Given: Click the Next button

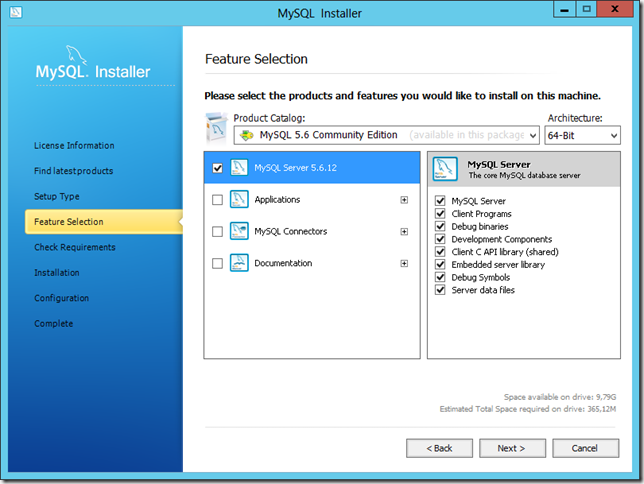Looking at the screenshot, I should pos(513,448).
